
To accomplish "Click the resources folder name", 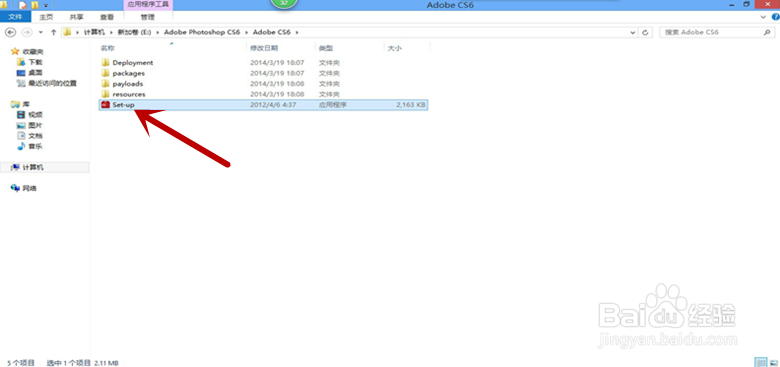I will click(129, 94).
